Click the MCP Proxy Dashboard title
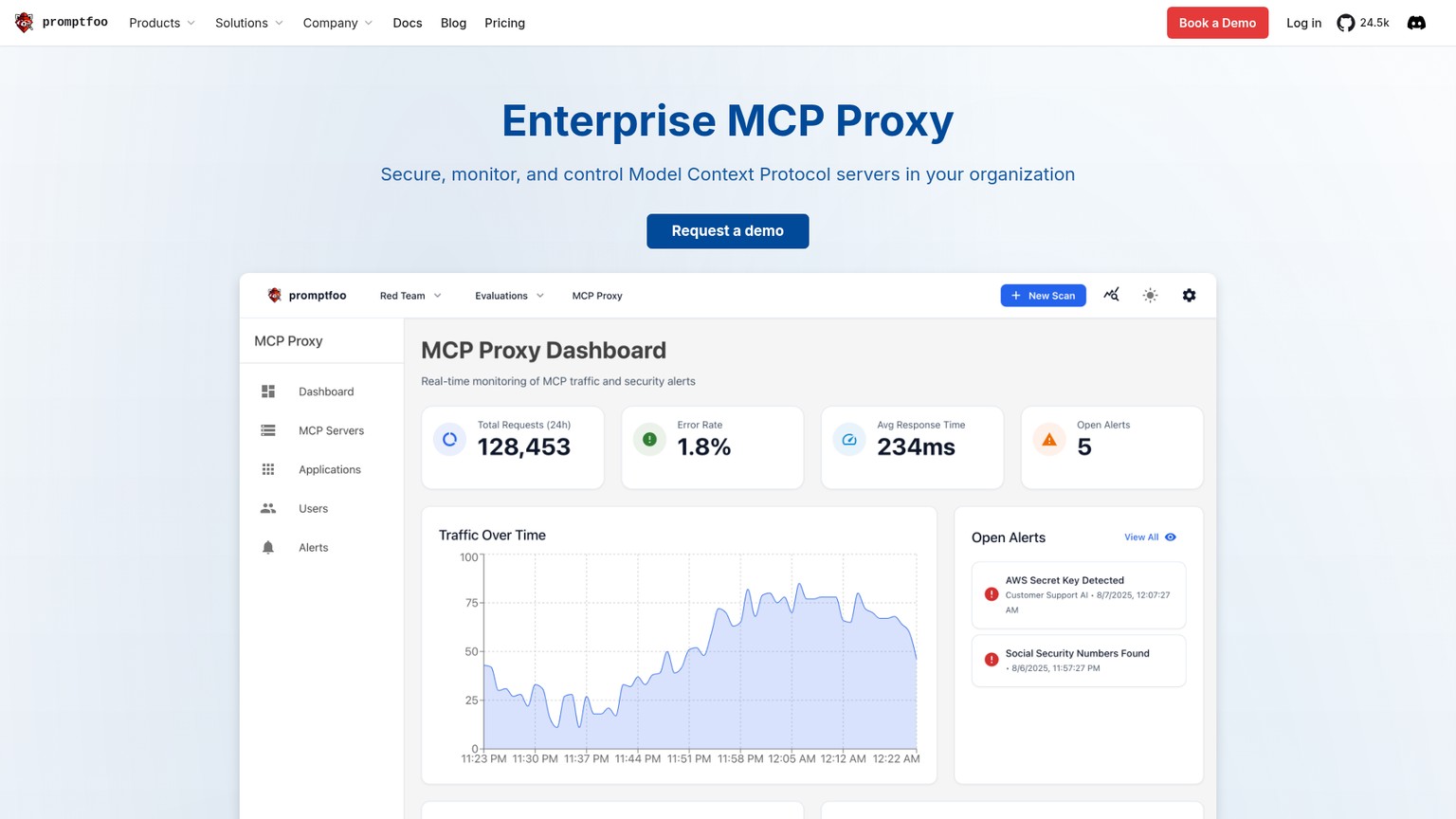This screenshot has height=819, width=1456. [x=543, y=351]
